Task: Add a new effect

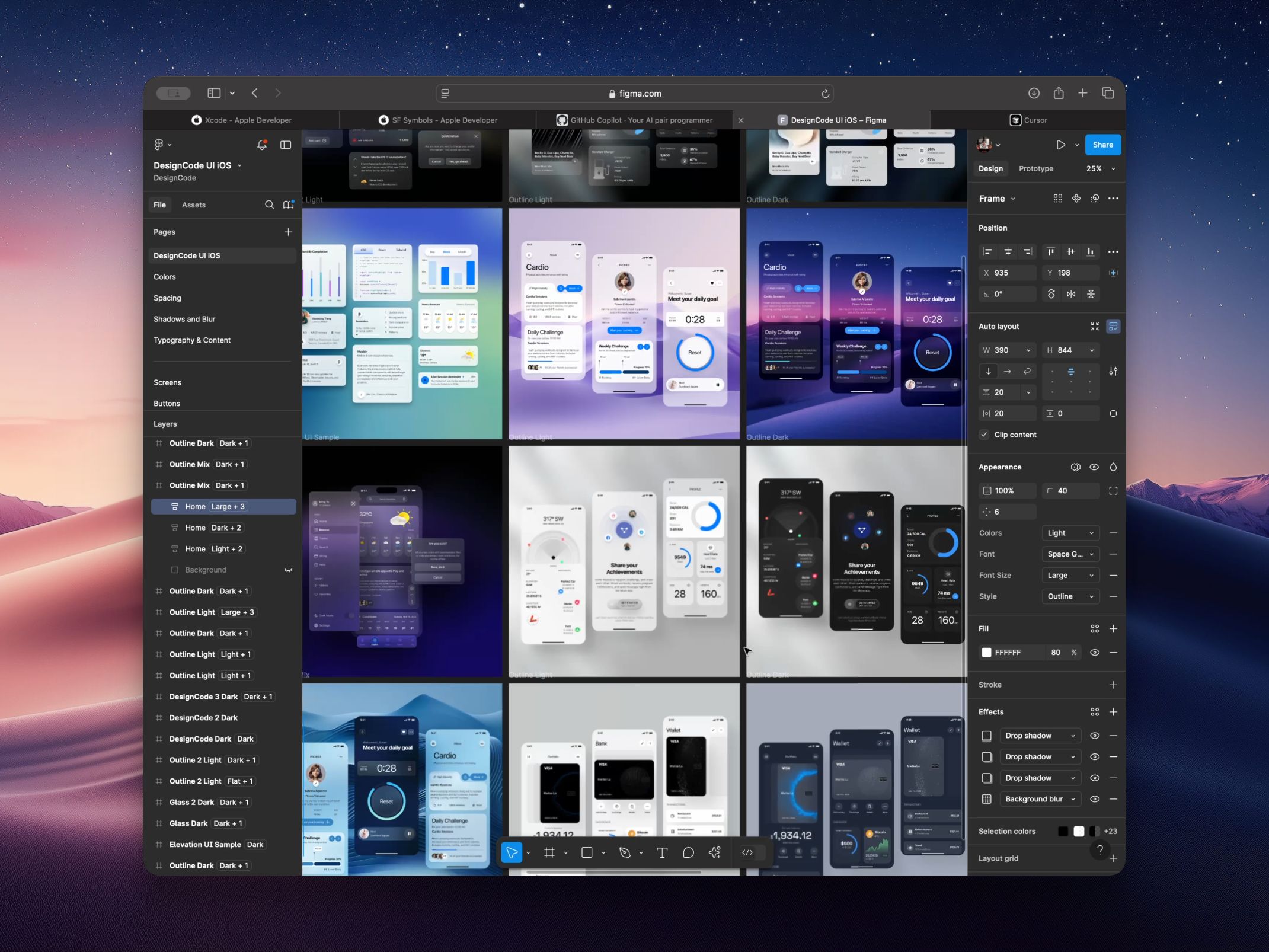Action: (x=1113, y=712)
